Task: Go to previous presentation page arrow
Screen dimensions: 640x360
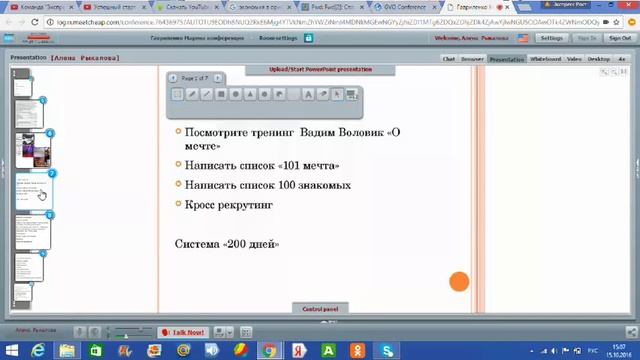Action: 173,78
